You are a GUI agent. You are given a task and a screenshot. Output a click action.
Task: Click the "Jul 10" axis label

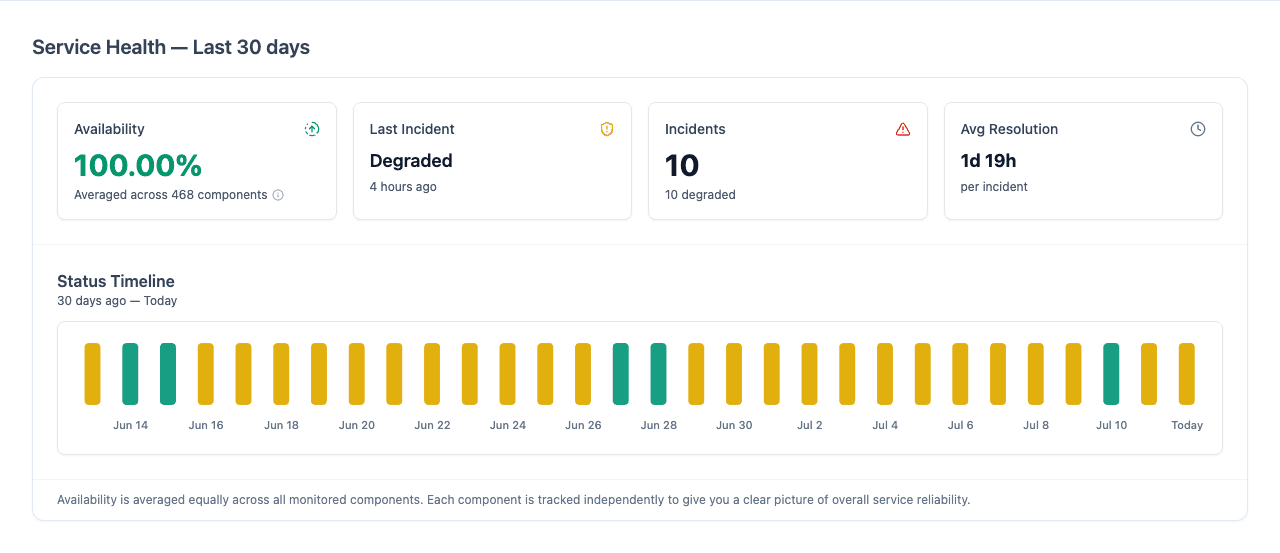coord(1111,425)
